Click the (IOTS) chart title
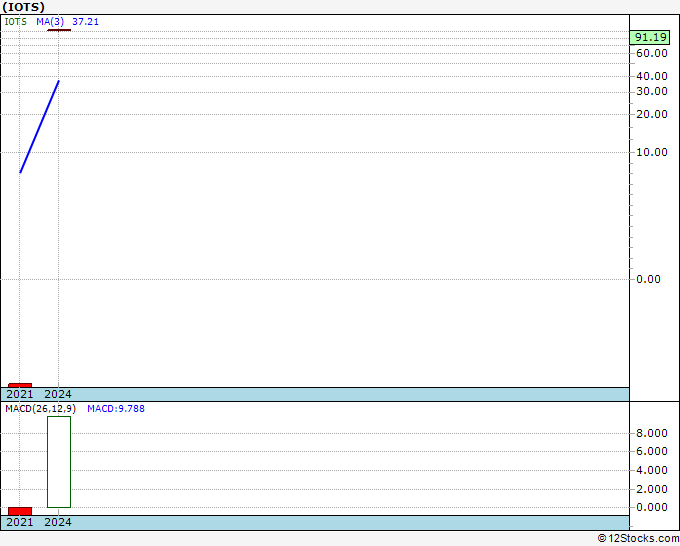Viewport: 680px width, 546px height. 23,7
